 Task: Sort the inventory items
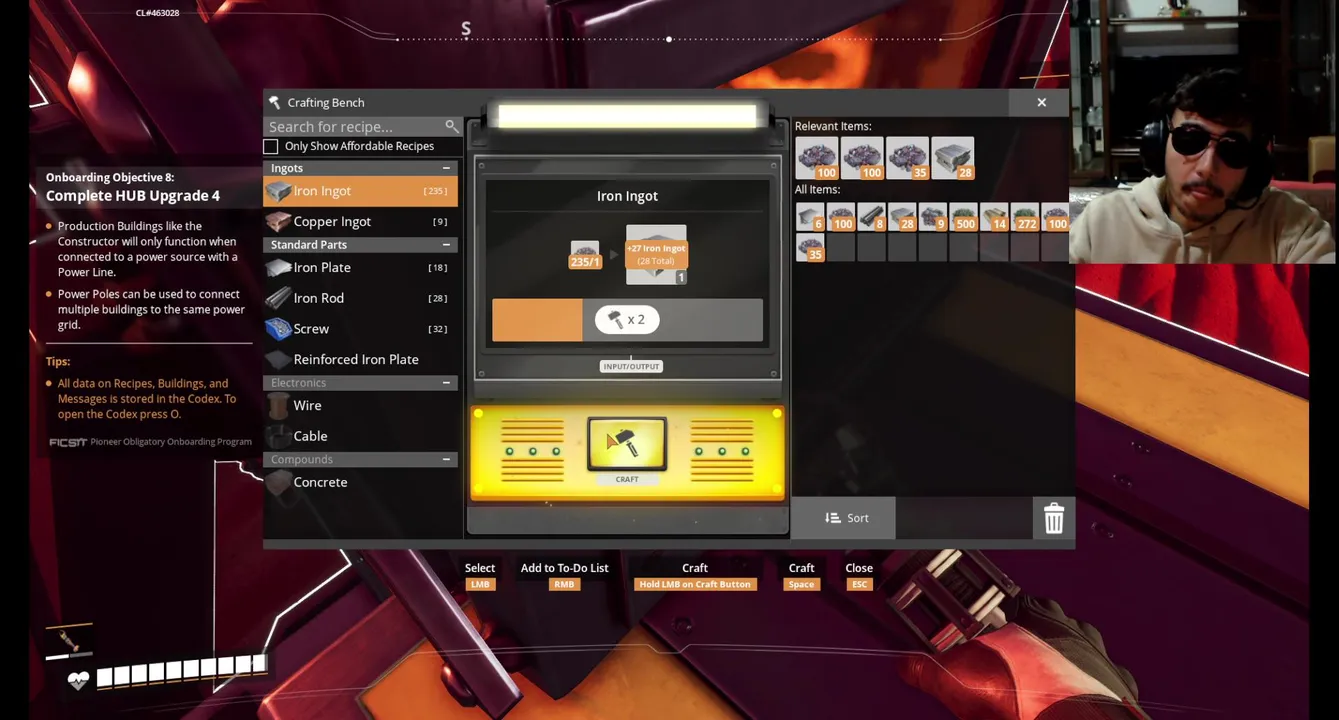[846, 518]
